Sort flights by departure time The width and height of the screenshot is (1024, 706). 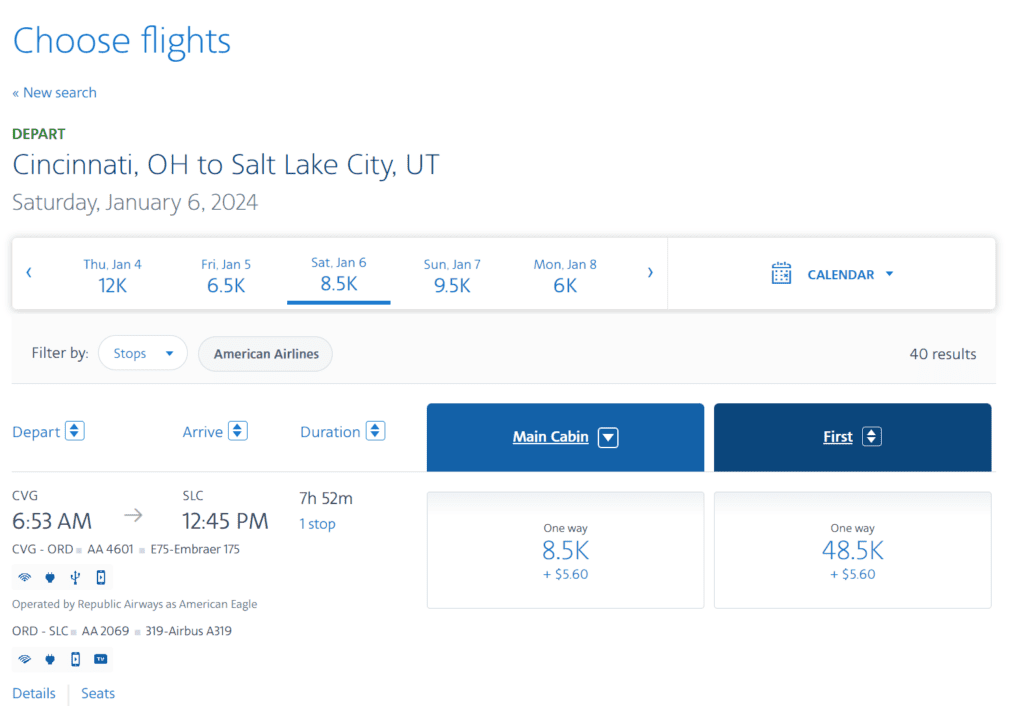pyautogui.click(x=75, y=431)
